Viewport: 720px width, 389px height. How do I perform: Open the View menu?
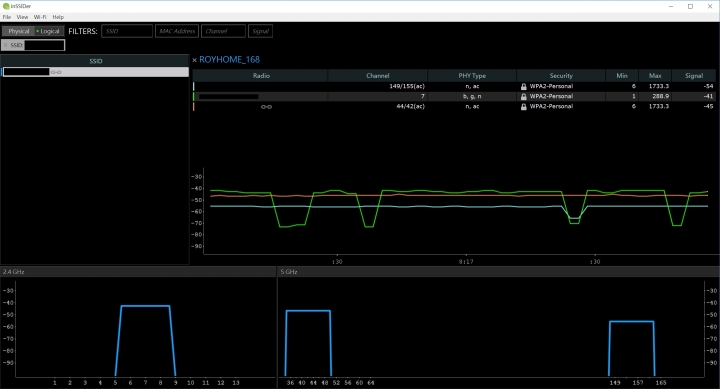click(x=22, y=17)
